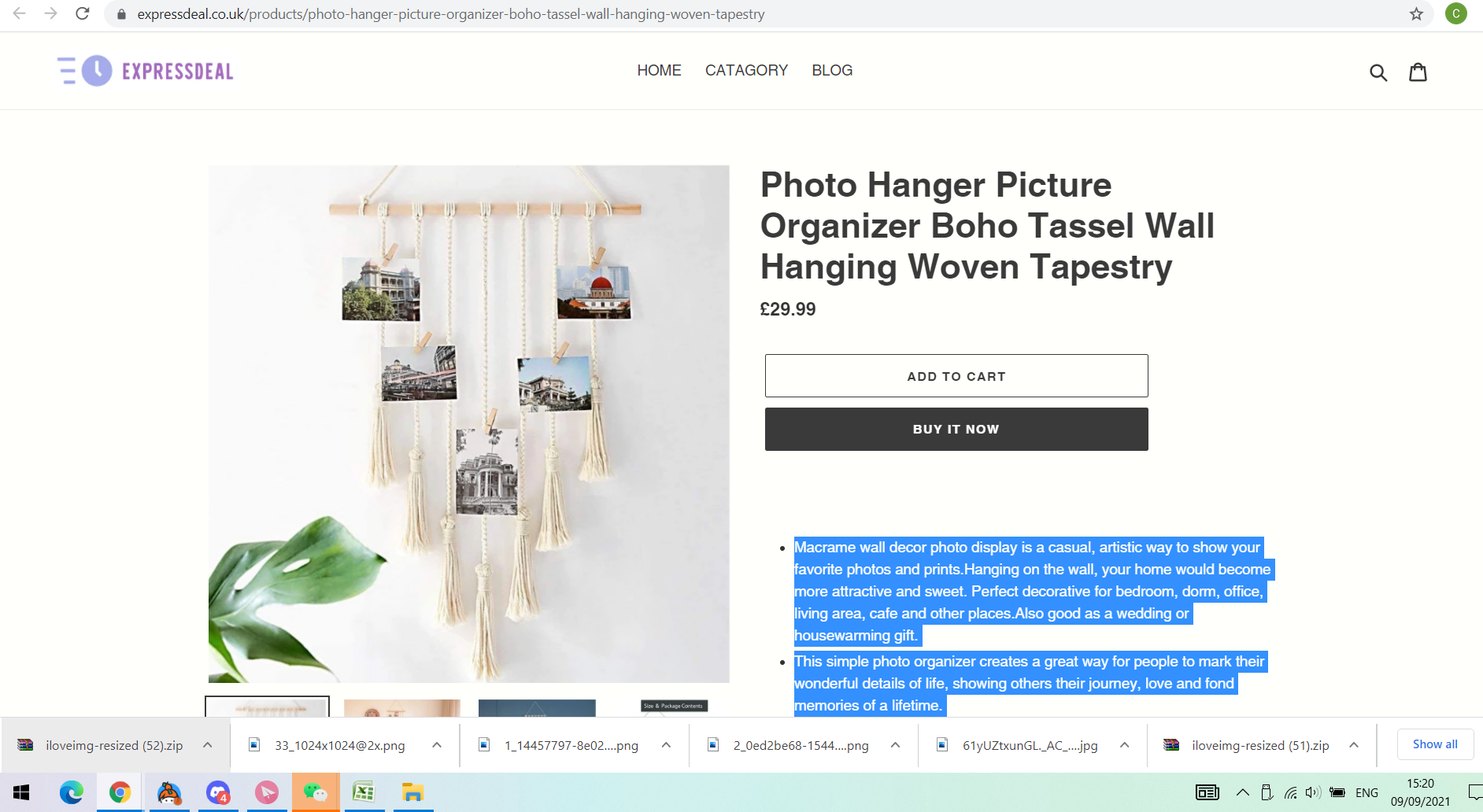Click the ADD TO CART button

(x=956, y=376)
